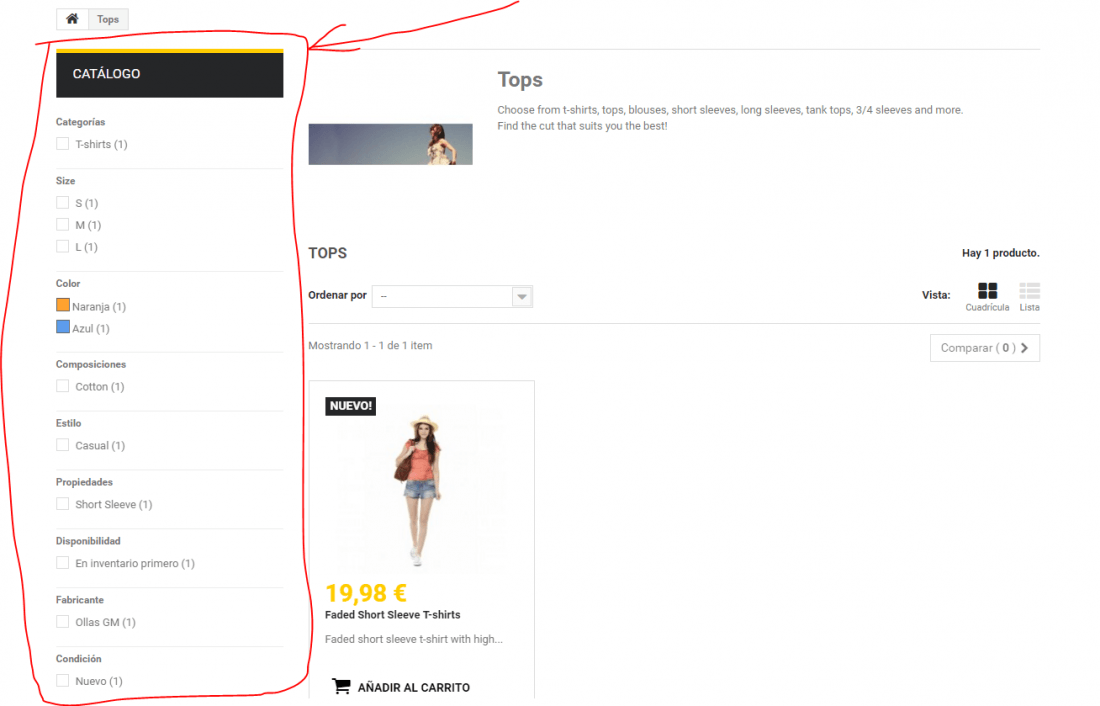Click 'Hay 1 producto.' text
This screenshot has width=1100, height=706.
point(1000,253)
